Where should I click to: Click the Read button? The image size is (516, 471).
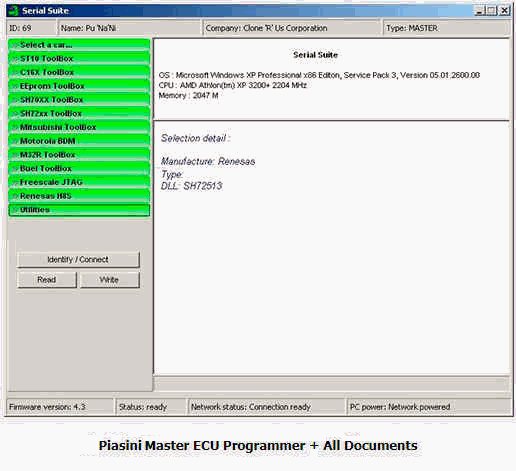point(47,279)
